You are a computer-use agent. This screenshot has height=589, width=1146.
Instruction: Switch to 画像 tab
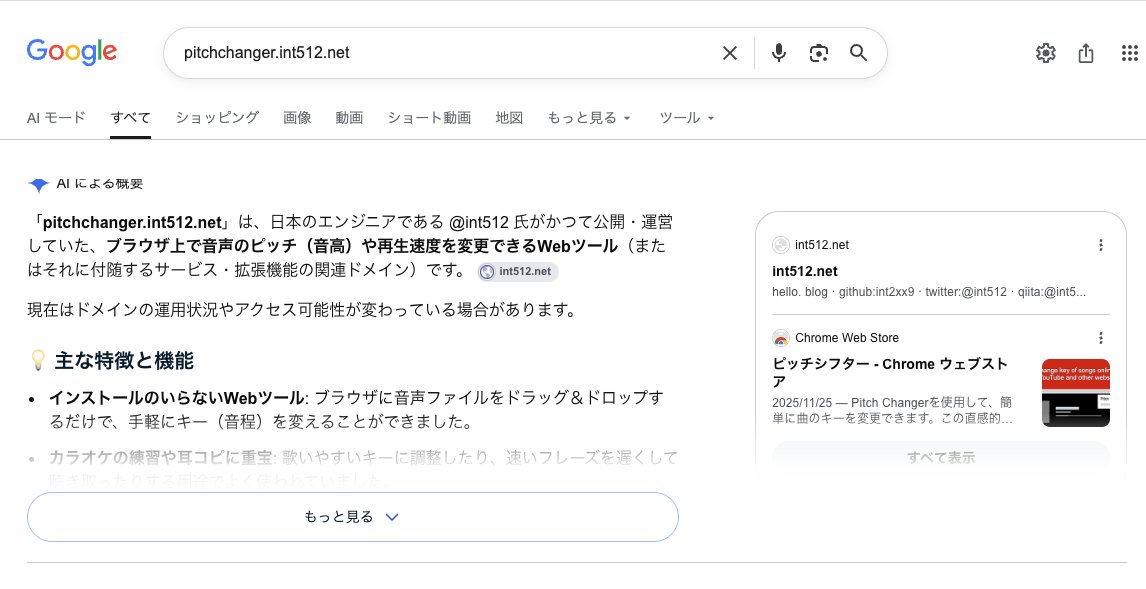point(297,118)
